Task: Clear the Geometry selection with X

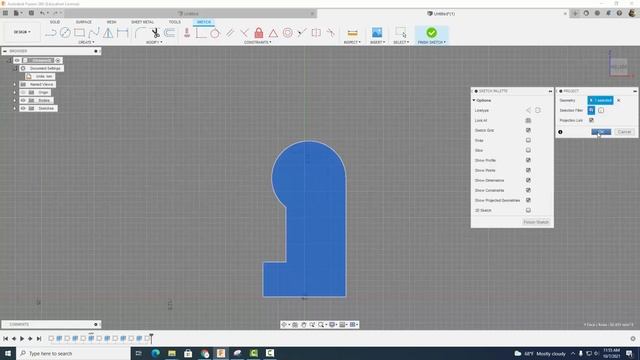Action: [618, 100]
